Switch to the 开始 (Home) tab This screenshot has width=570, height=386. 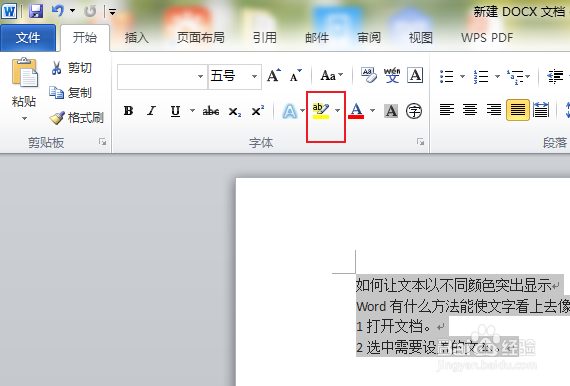pyautogui.click(x=85, y=37)
